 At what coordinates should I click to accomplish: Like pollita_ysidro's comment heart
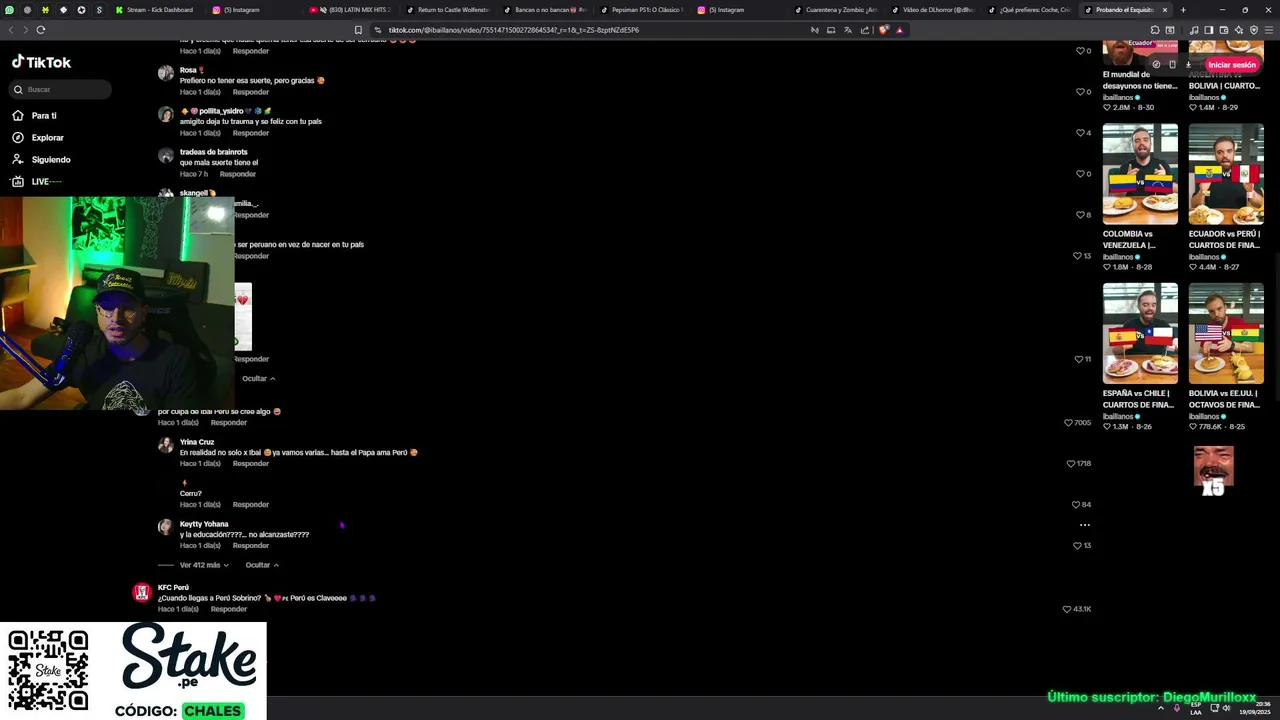1079,132
